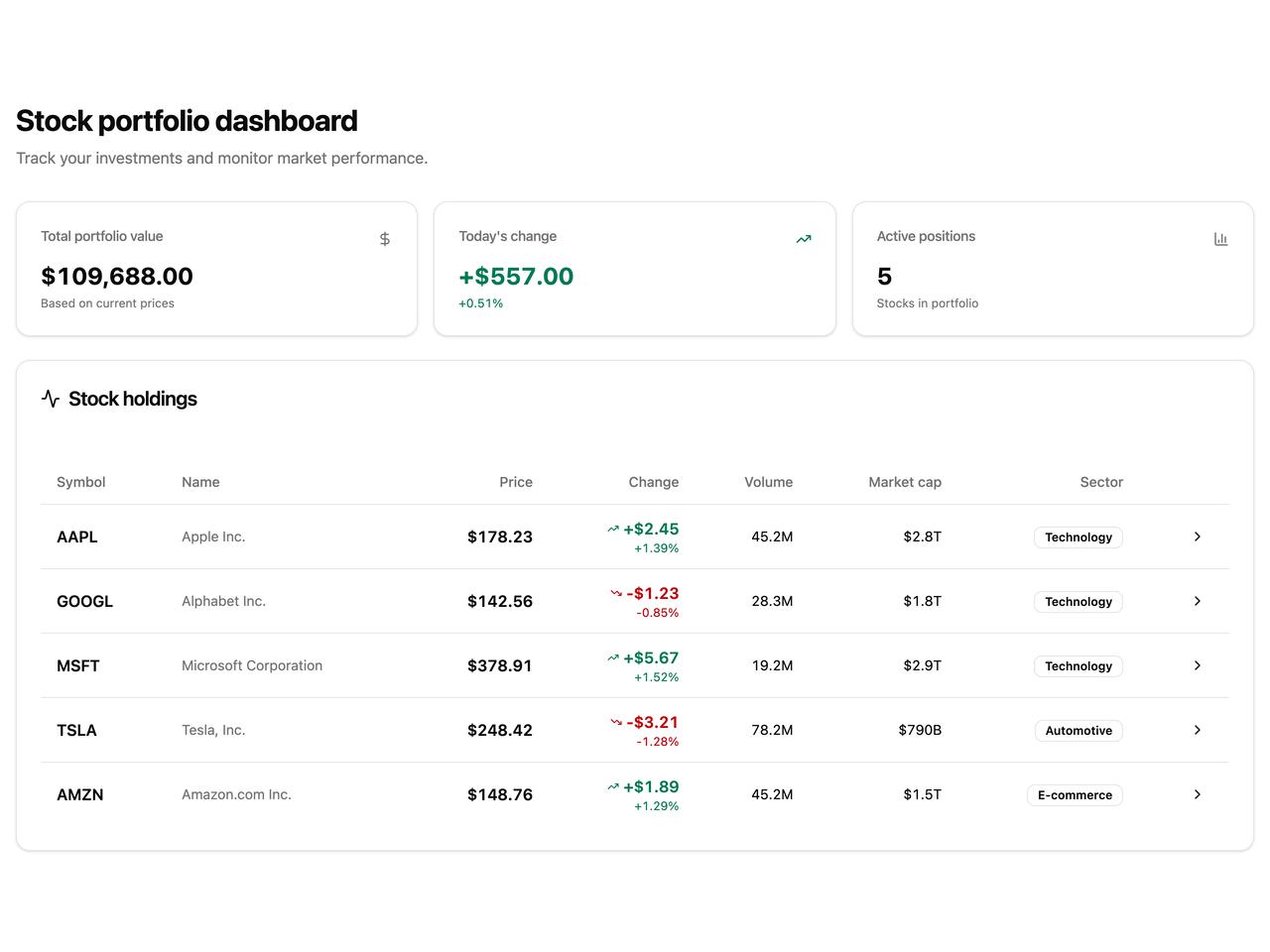Click the +1.39% percentage
This screenshot has width=1270, height=952.
tap(657, 548)
